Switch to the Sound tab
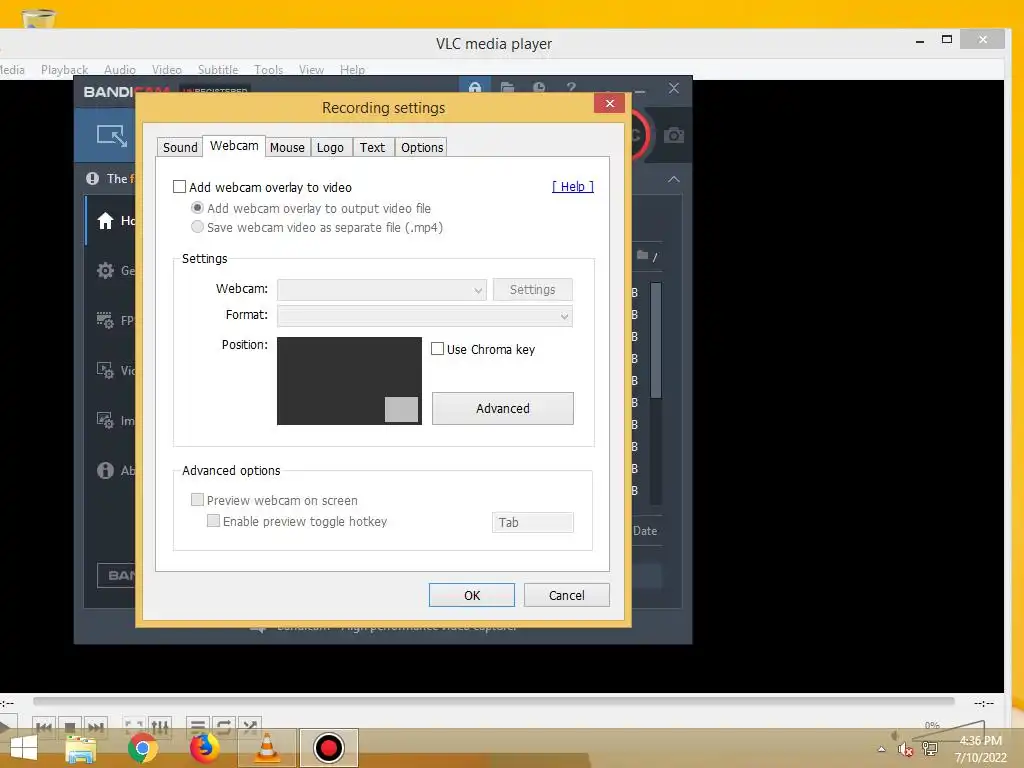 180,148
